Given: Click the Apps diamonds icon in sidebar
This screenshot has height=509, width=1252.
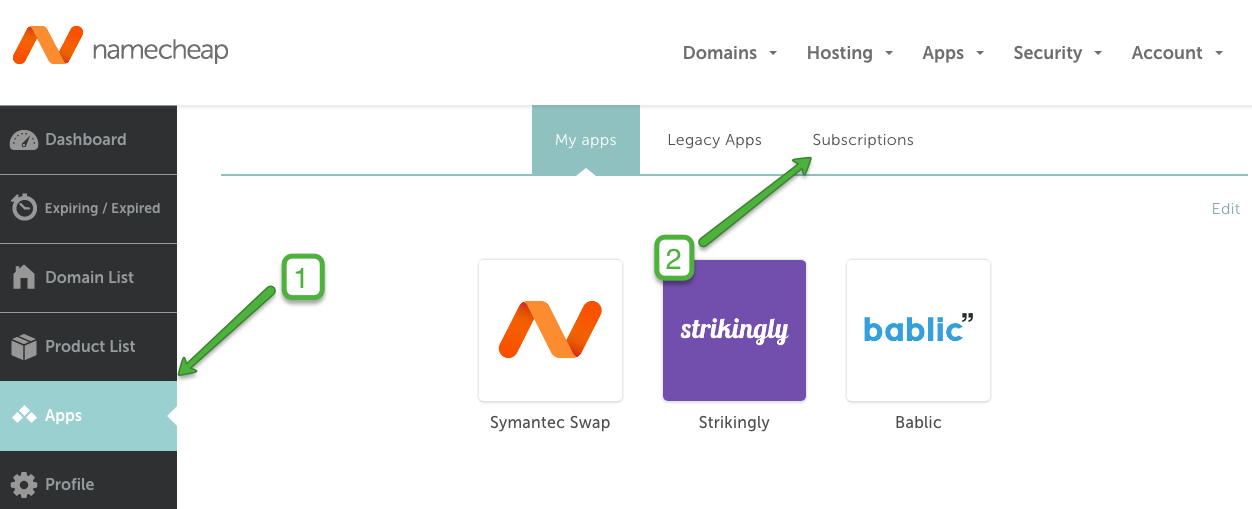Looking at the screenshot, I should (24, 415).
